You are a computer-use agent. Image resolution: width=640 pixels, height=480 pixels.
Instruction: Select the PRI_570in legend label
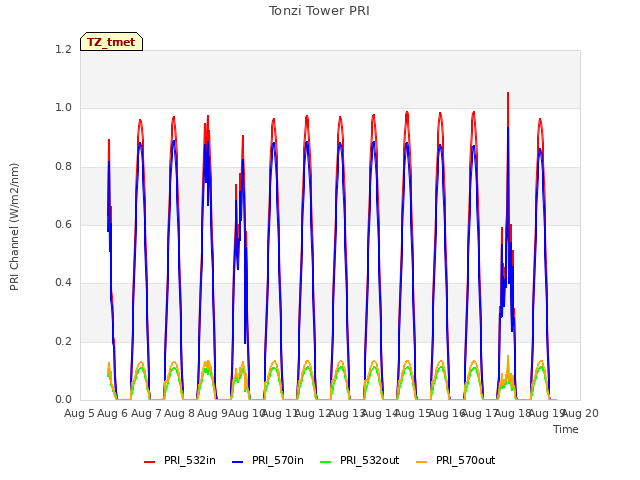pos(278,460)
